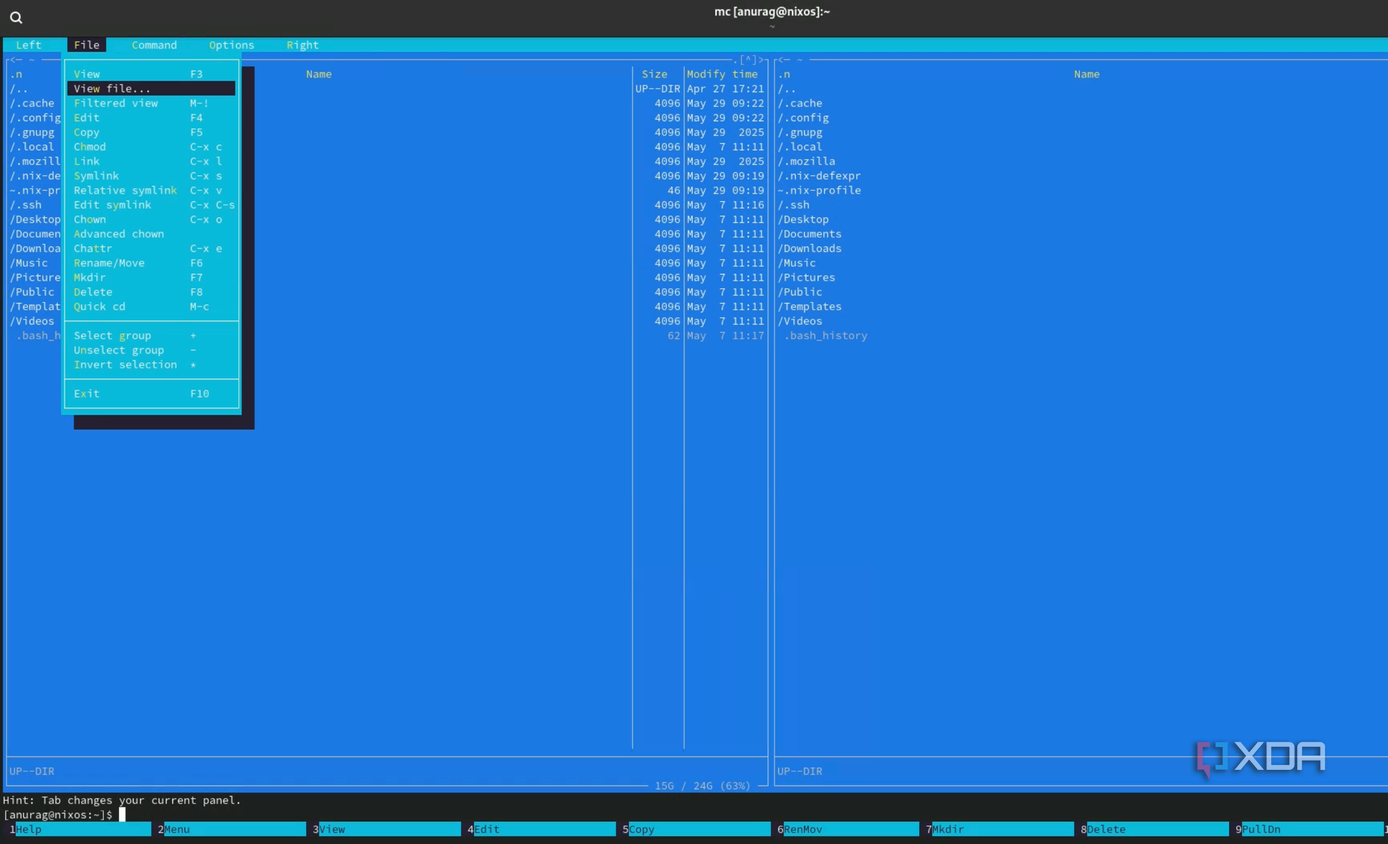Choose Copy F5 in the File menu
This screenshot has width=1388, height=844.
coord(151,132)
